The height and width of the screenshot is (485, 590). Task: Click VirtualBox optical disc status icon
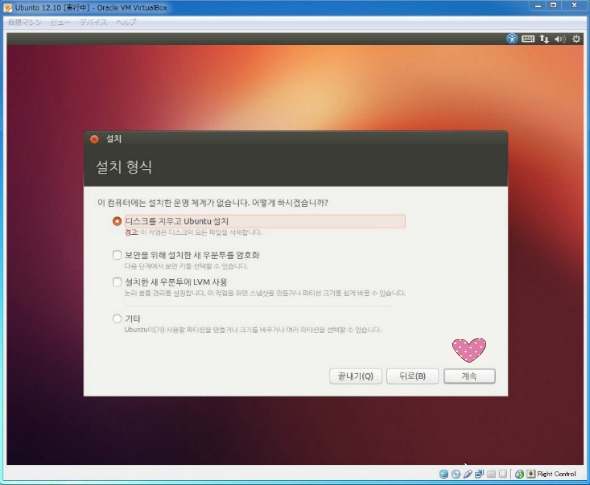[x=456, y=474]
